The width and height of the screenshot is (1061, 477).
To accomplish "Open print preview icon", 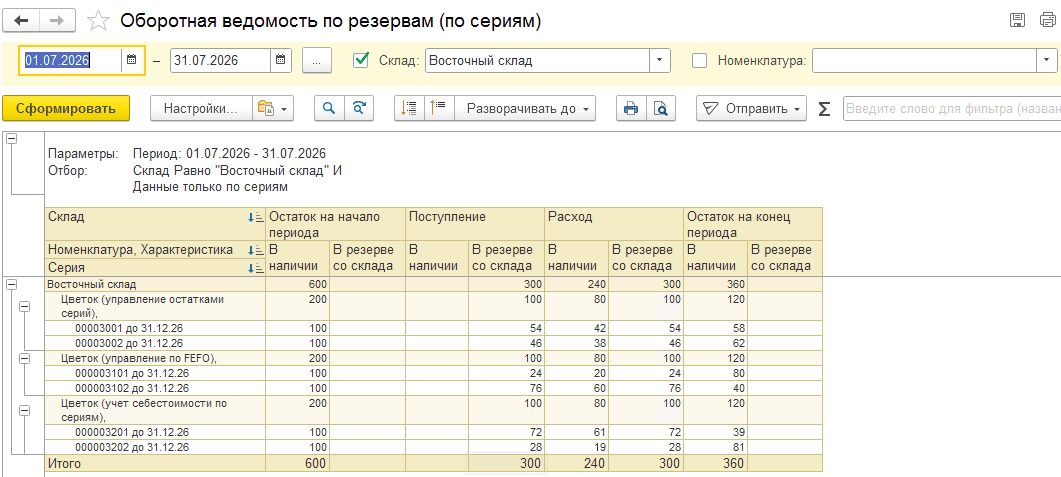I will click(x=661, y=108).
